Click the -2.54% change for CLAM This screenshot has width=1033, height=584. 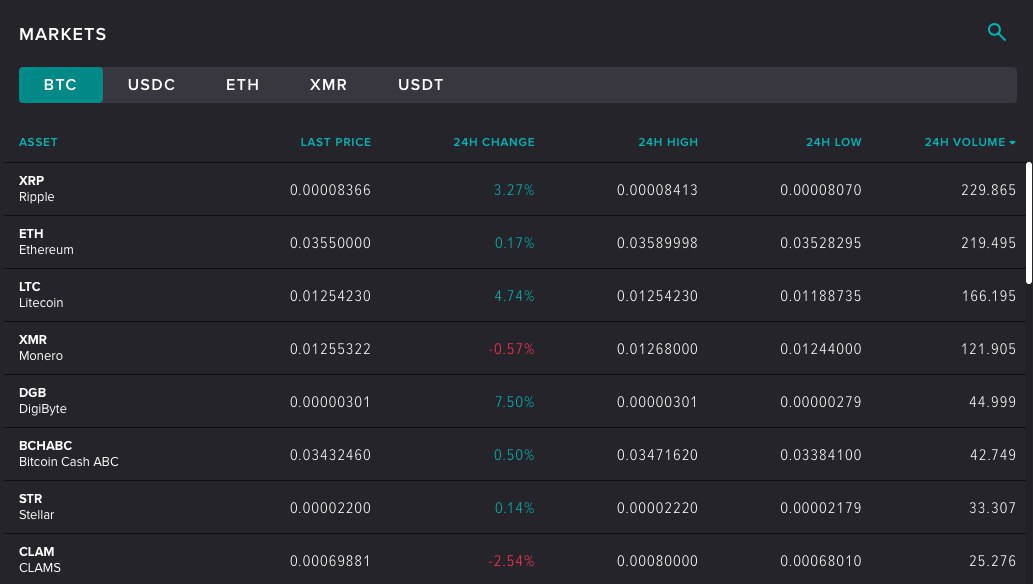tap(511, 562)
